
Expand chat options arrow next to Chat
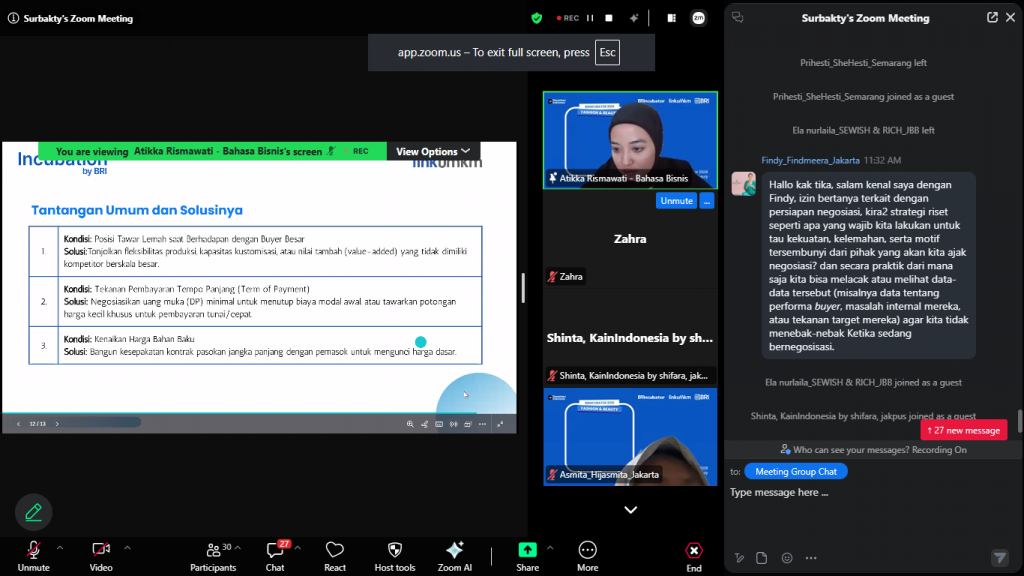[x=297, y=548]
